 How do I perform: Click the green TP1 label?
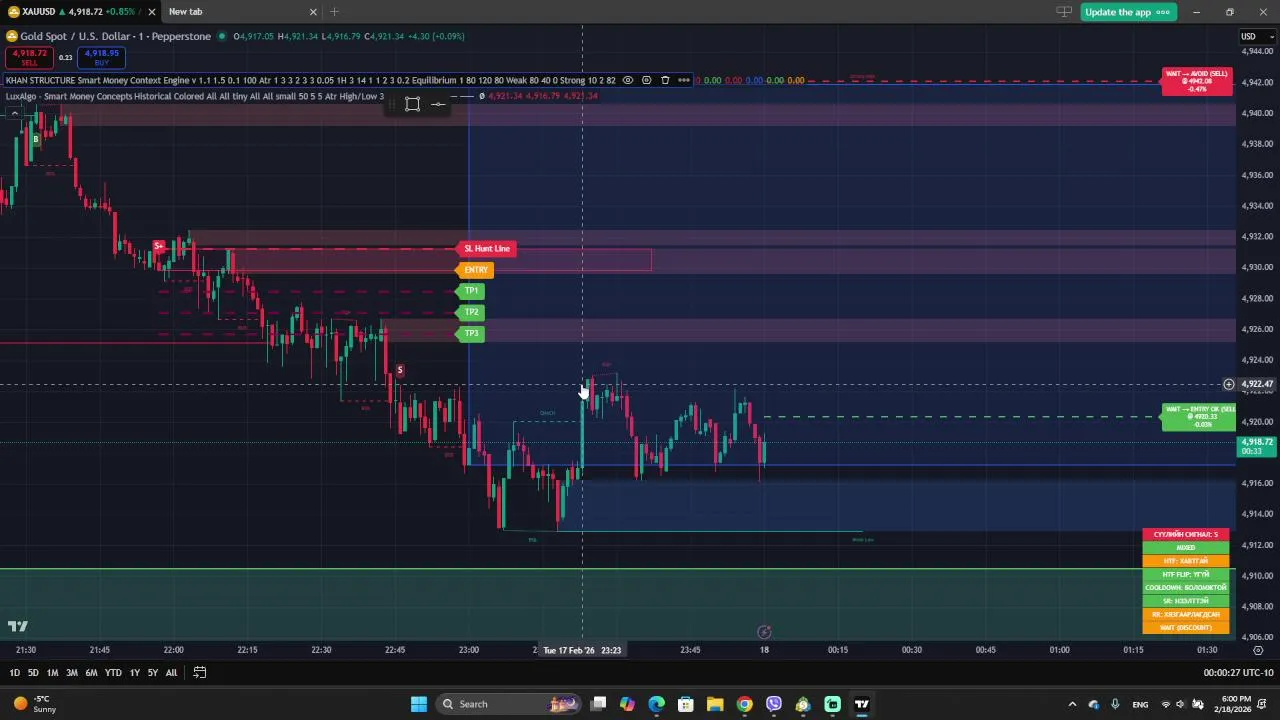point(470,291)
